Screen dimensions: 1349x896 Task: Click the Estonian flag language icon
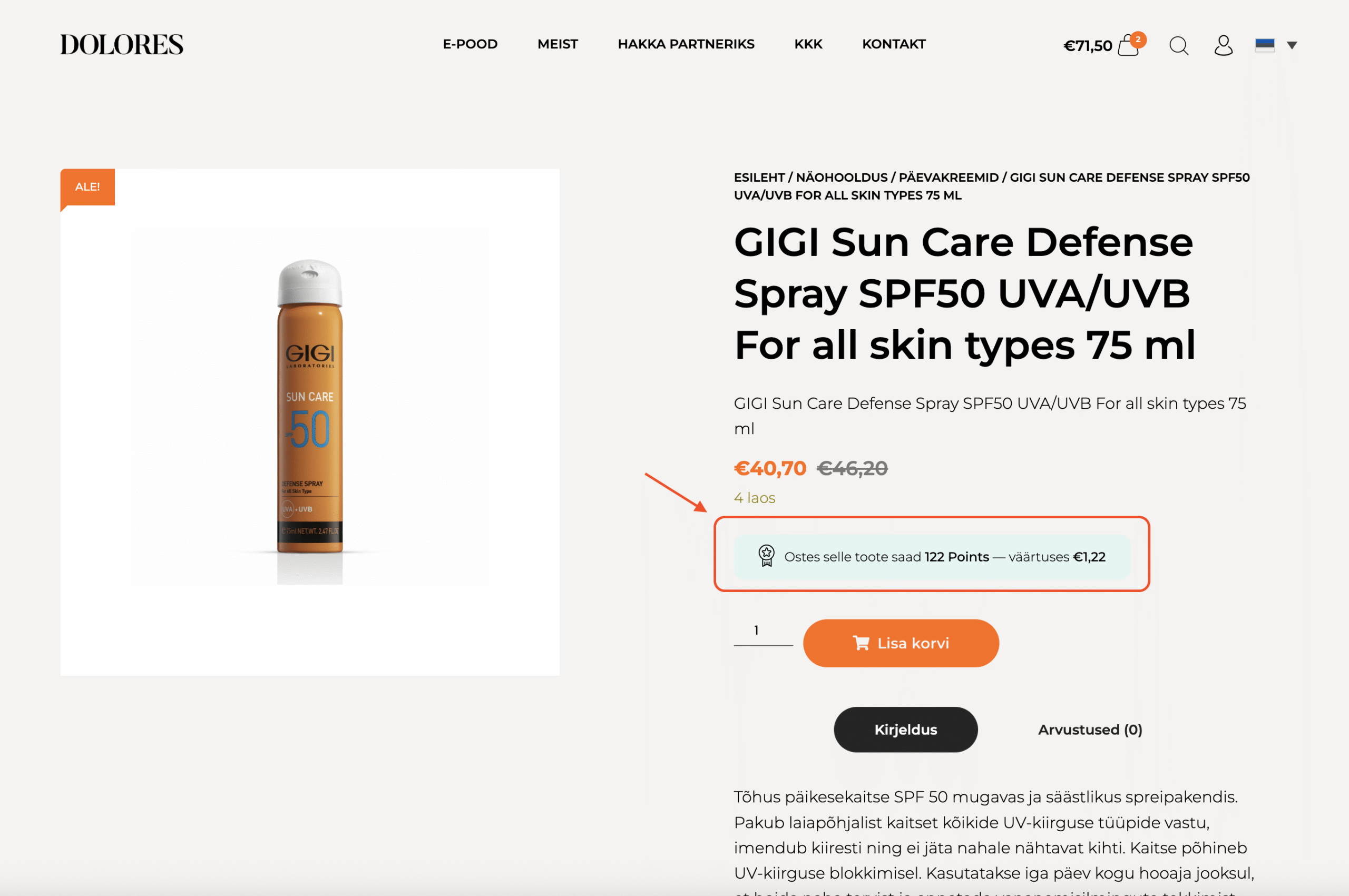click(1264, 45)
